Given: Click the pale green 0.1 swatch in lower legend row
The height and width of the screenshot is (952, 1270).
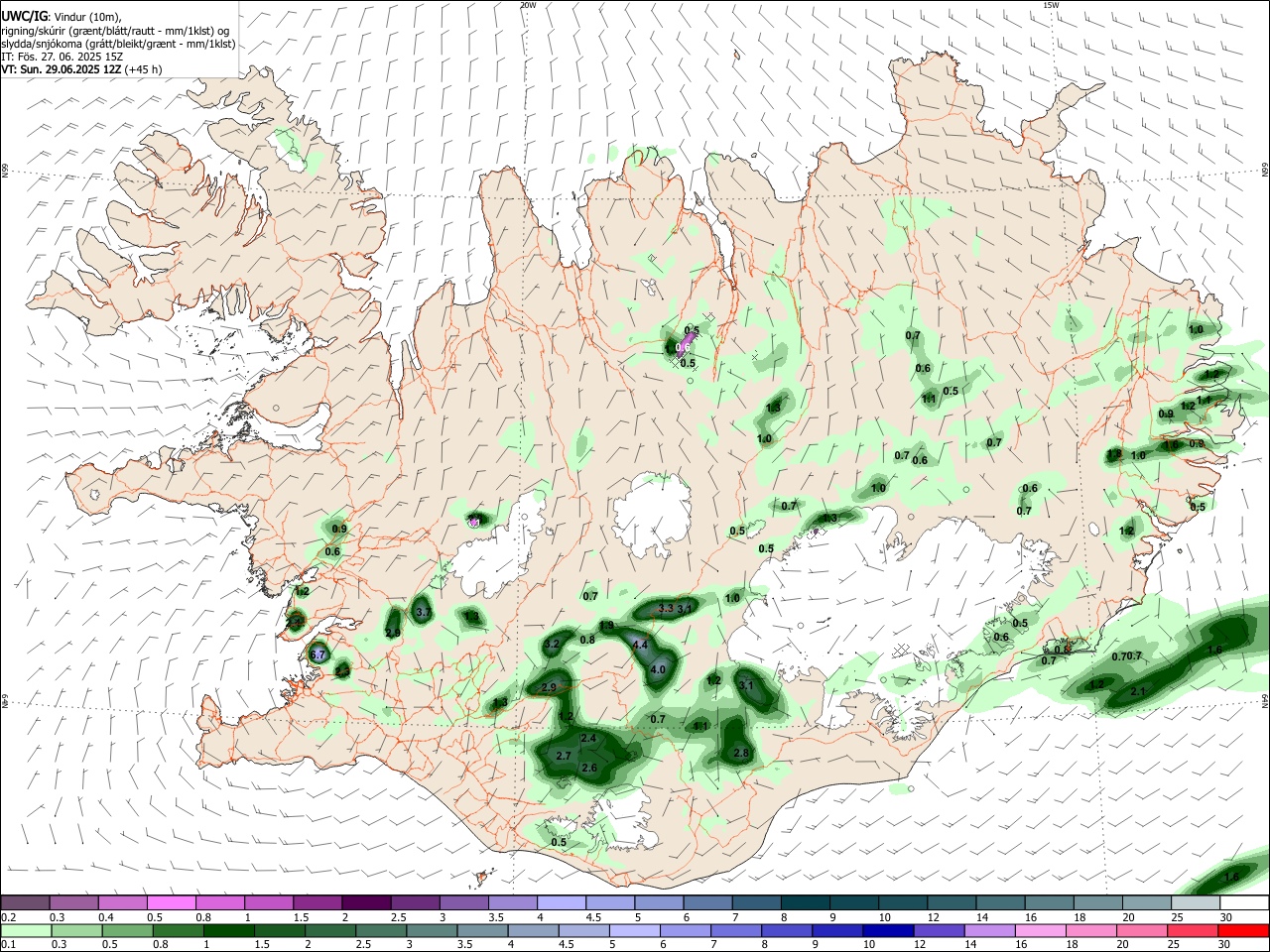Looking at the screenshot, I should click(26, 930).
